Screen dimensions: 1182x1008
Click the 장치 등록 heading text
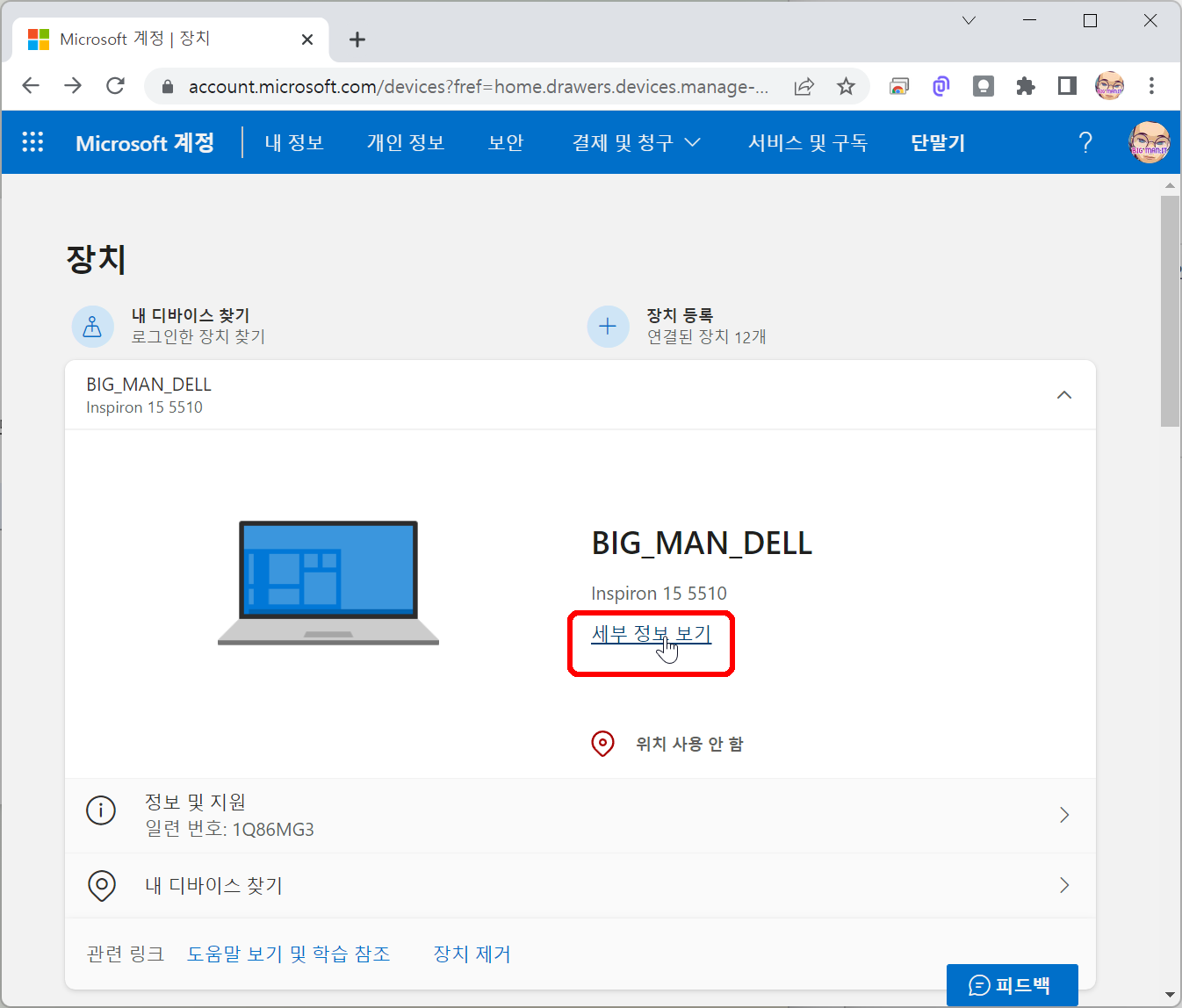pos(680,315)
